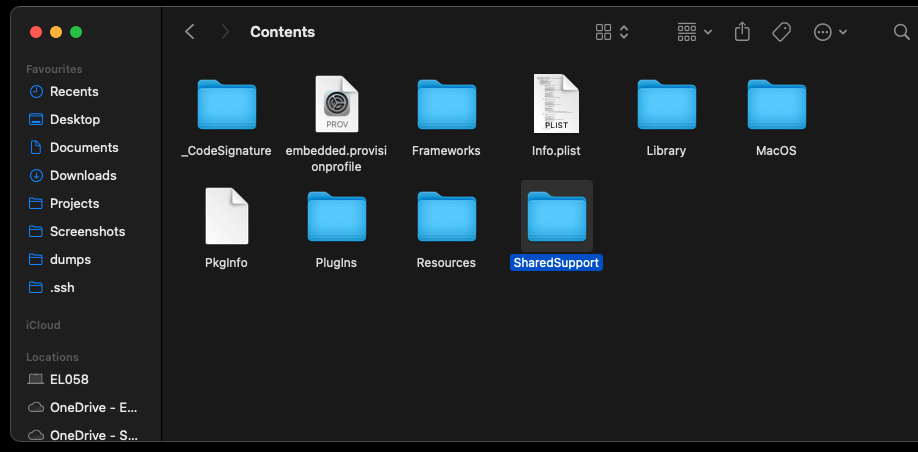Screen dimensions: 918x452
Task: Click the Share toolbar icon
Action: point(742,32)
